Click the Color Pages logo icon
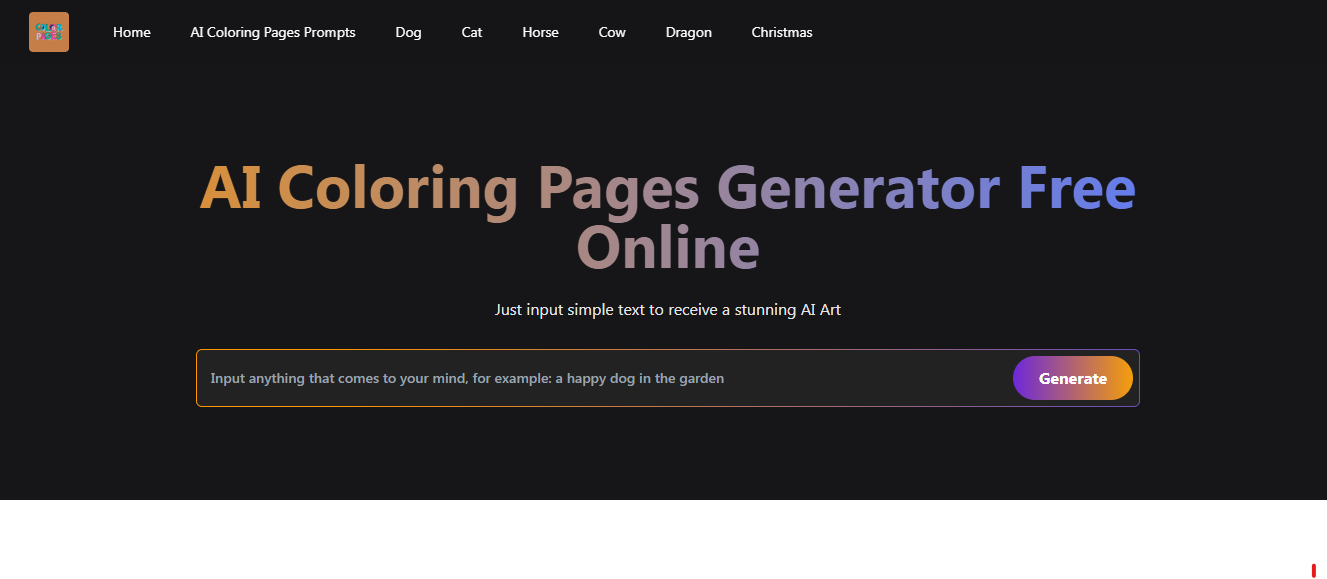 tap(49, 32)
